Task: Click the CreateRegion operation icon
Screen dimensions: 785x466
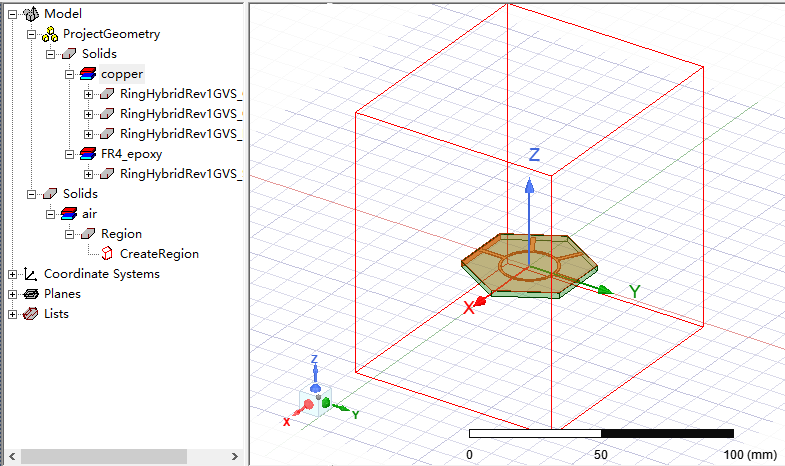Action: tap(107, 254)
